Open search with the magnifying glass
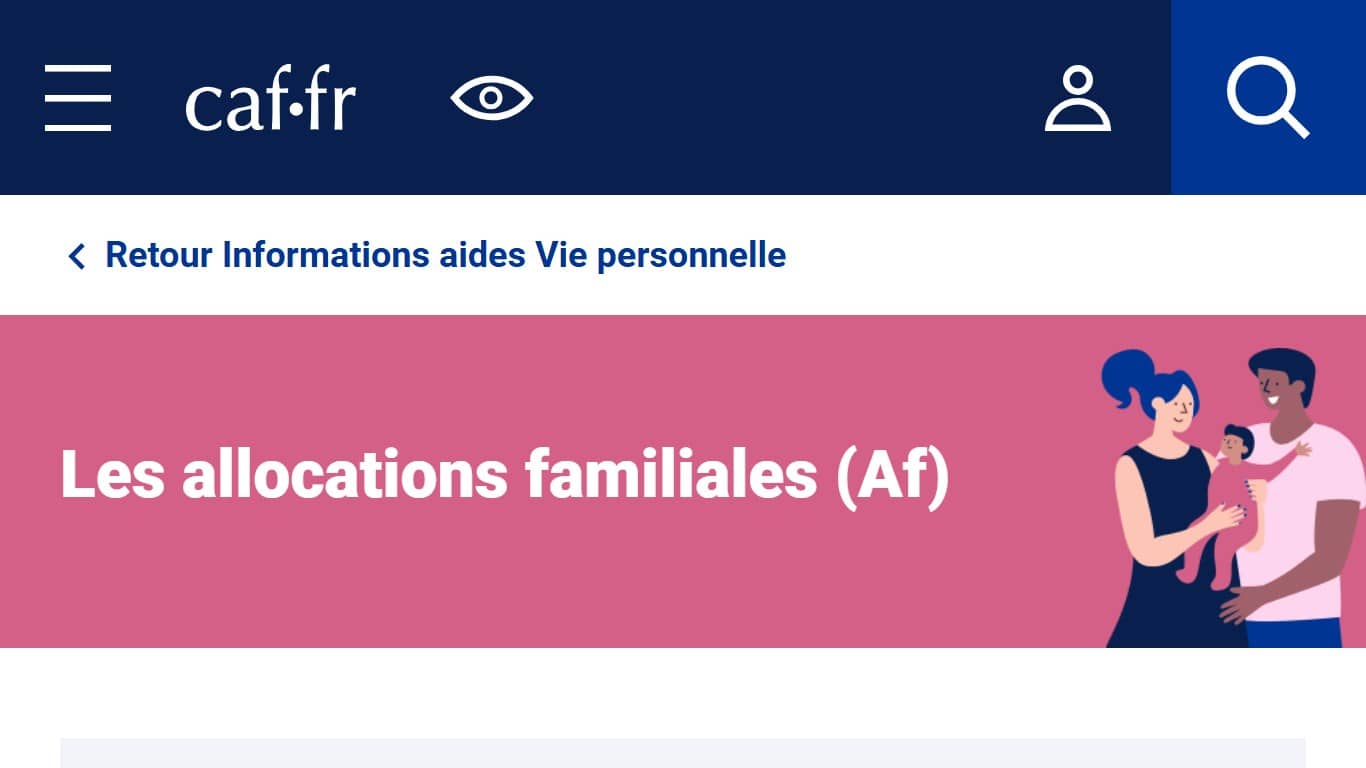 tap(1267, 98)
